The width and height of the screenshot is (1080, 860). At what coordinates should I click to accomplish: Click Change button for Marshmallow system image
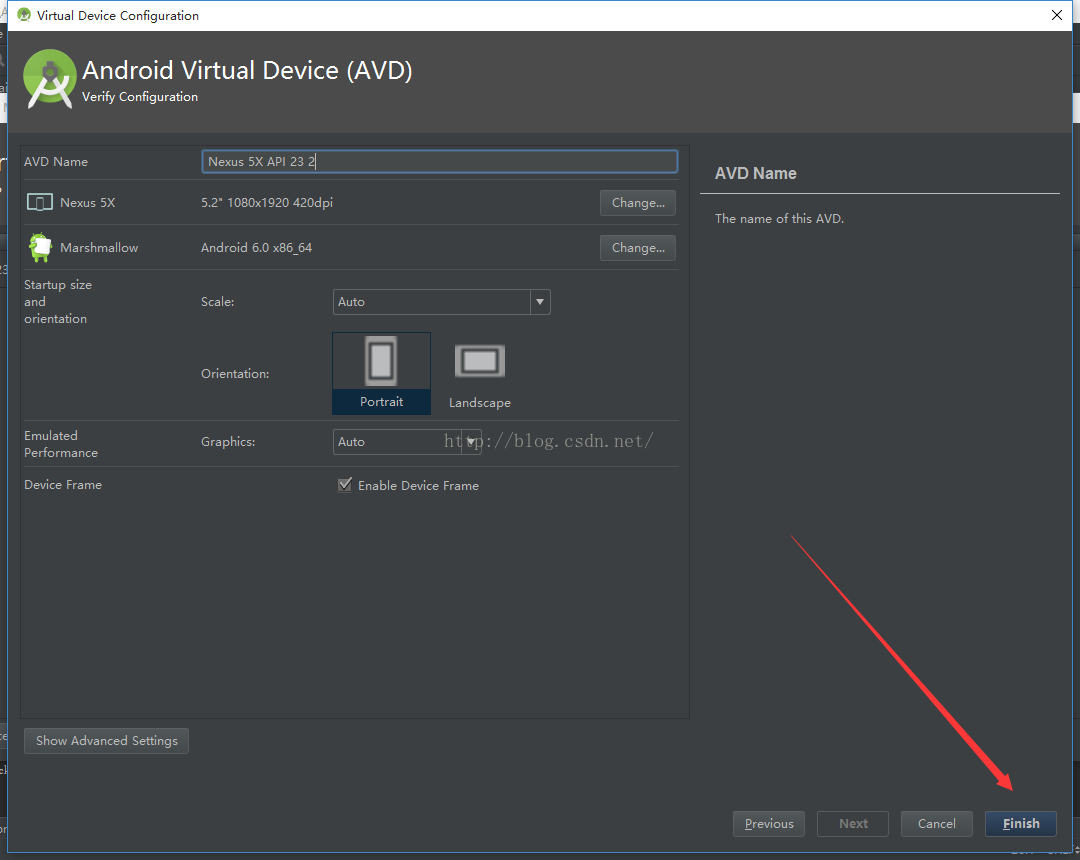[638, 248]
